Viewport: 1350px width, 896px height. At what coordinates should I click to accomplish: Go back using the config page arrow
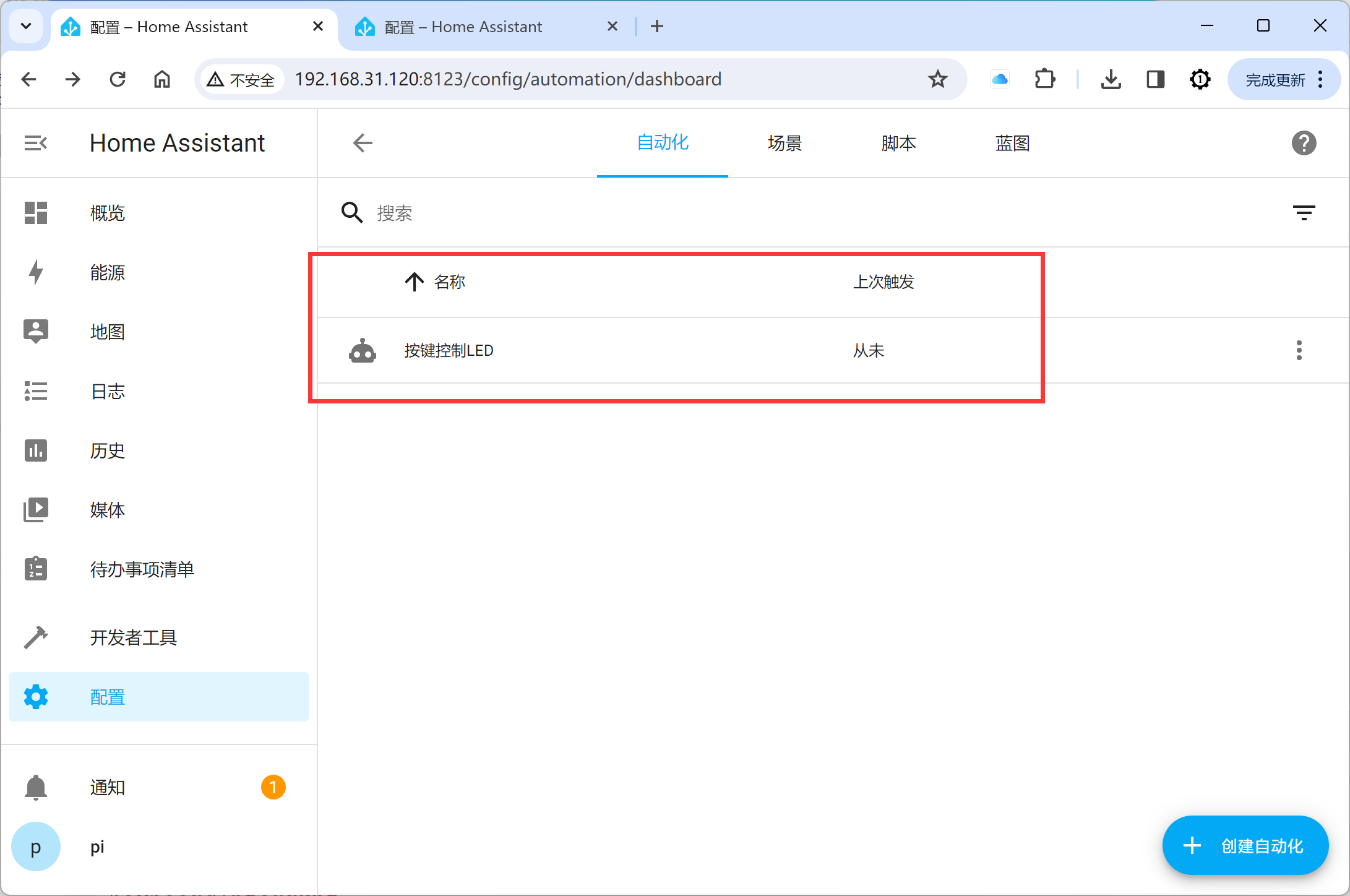(x=363, y=143)
